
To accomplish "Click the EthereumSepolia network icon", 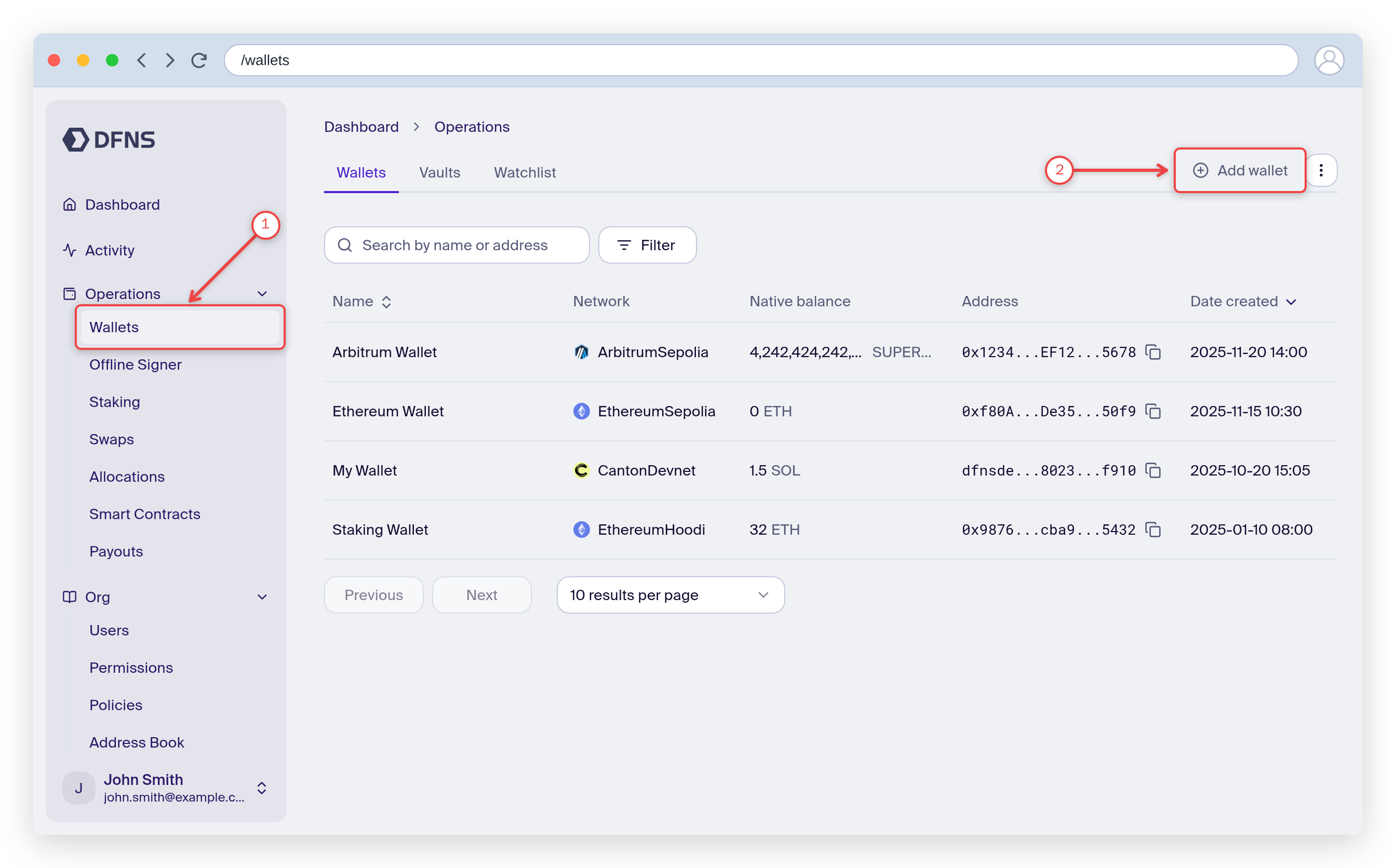I will point(582,411).
